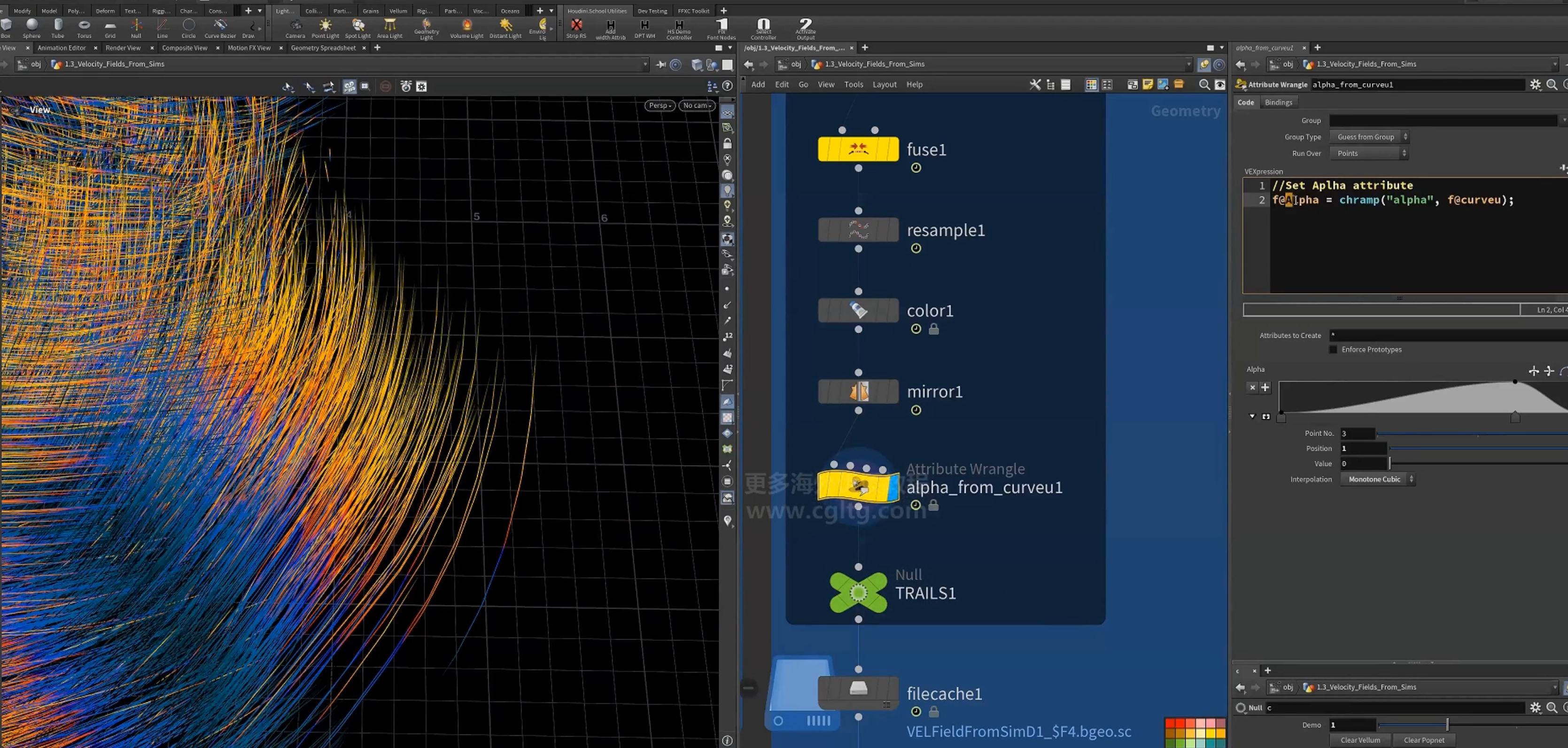Click the TRAILS1 null node icon
This screenshot has height=748, width=1568.
coord(858,592)
